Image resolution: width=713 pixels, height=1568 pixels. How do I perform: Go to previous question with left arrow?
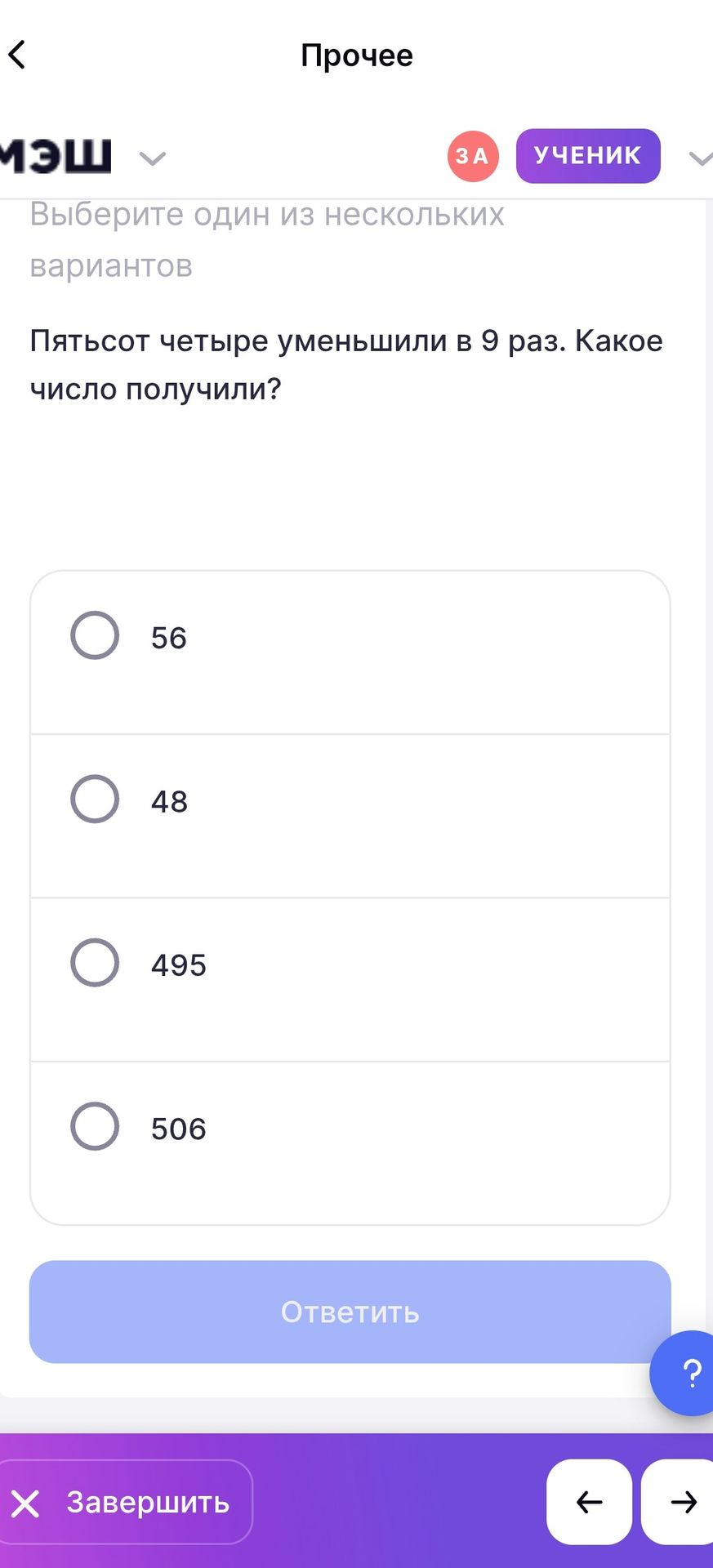tap(589, 1501)
